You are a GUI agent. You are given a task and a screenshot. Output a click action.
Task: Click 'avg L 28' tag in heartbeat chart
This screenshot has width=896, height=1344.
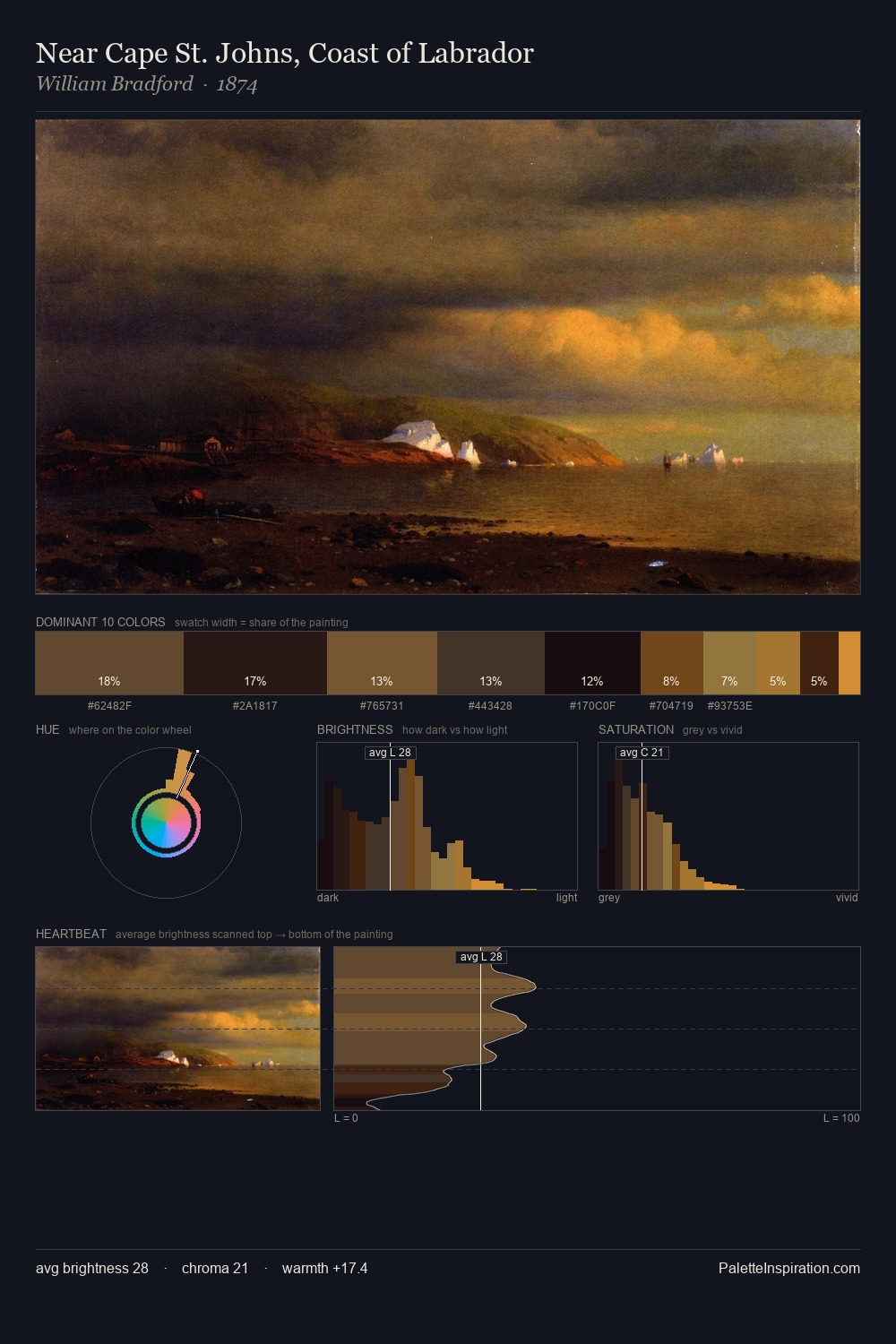(481, 957)
